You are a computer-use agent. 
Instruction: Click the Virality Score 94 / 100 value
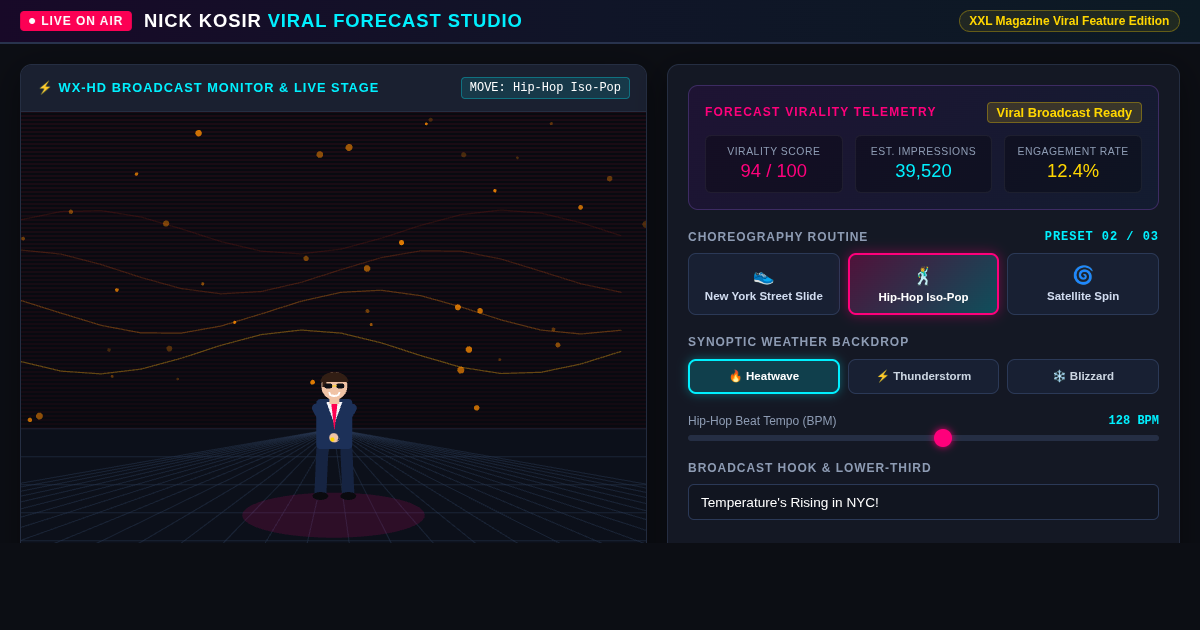[773, 171]
